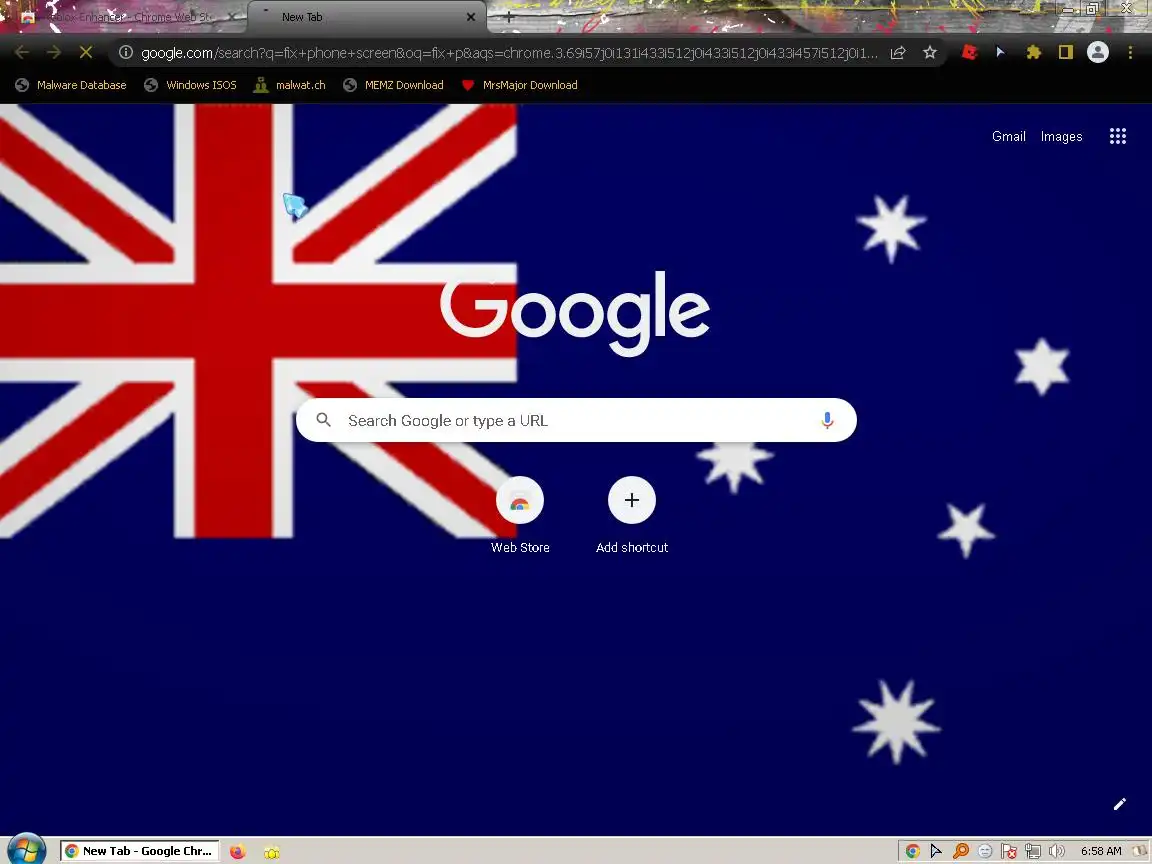Viewport: 1152px width, 864px height.
Task: Click the Show desktop button
Action: point(1142,851)
